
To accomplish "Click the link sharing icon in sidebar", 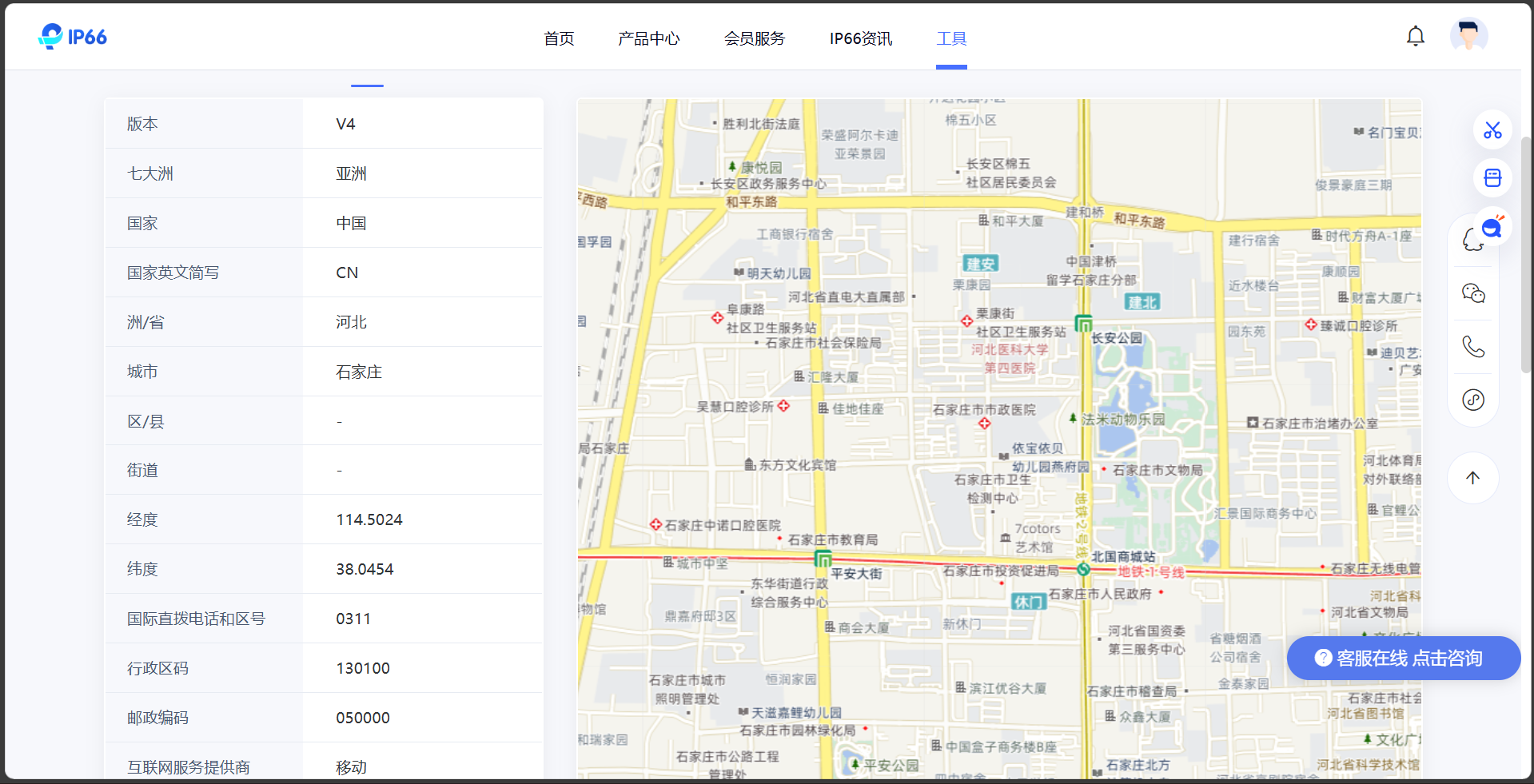I will (x=1473, y=400).
